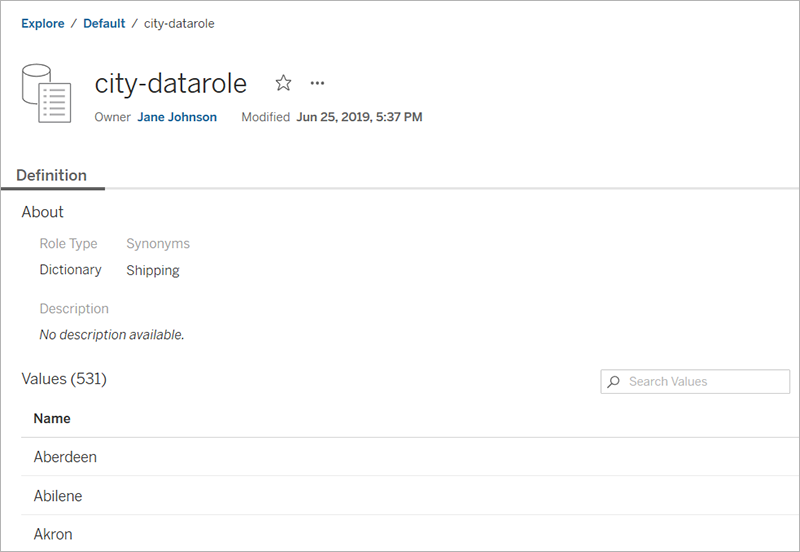Open owner Jane Johnson's profile
This screenshot has width=800, height=552.
click(x=177, y=117)
